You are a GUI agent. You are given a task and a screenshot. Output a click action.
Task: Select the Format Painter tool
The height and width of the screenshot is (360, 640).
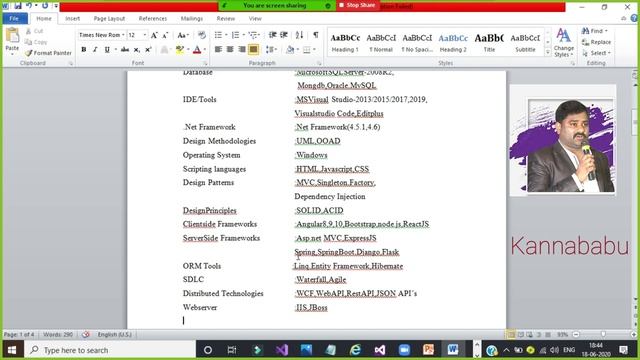[x=48, y=53]
